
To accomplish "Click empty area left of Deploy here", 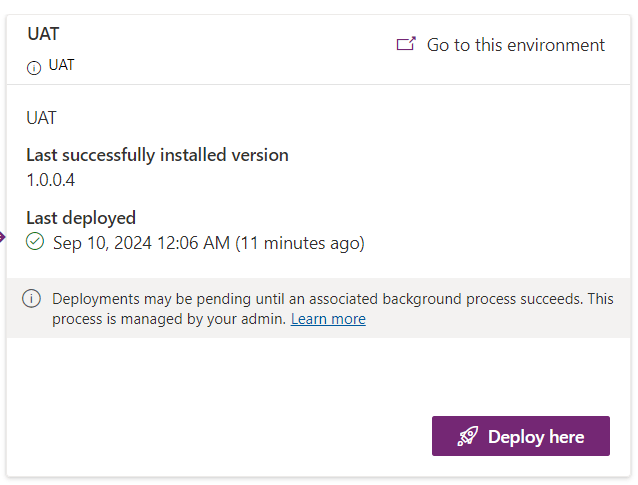I will click(x=220, y=436).
